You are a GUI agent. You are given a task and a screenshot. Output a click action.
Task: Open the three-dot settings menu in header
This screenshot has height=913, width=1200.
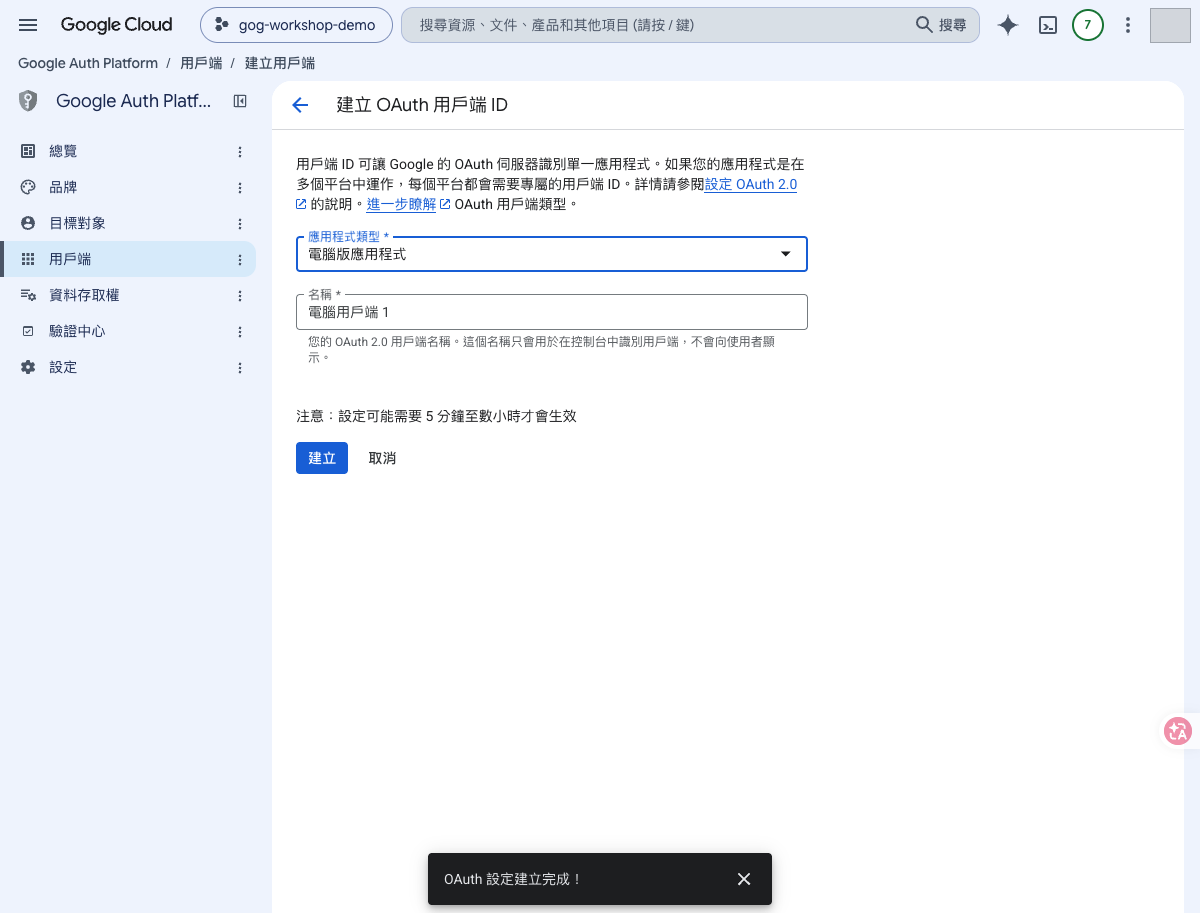pos(1128,26)
